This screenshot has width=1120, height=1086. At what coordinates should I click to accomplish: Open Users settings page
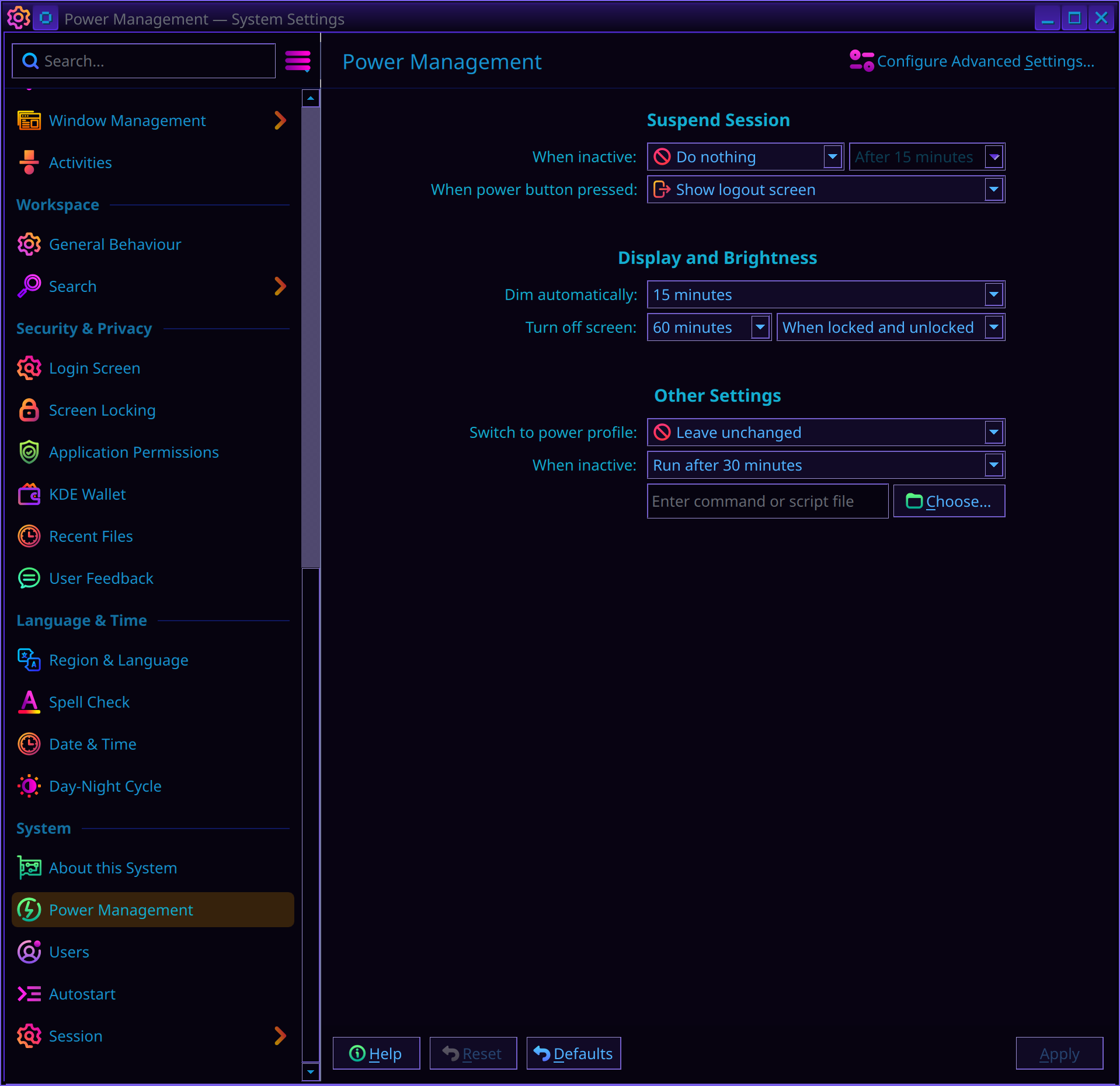69,952
